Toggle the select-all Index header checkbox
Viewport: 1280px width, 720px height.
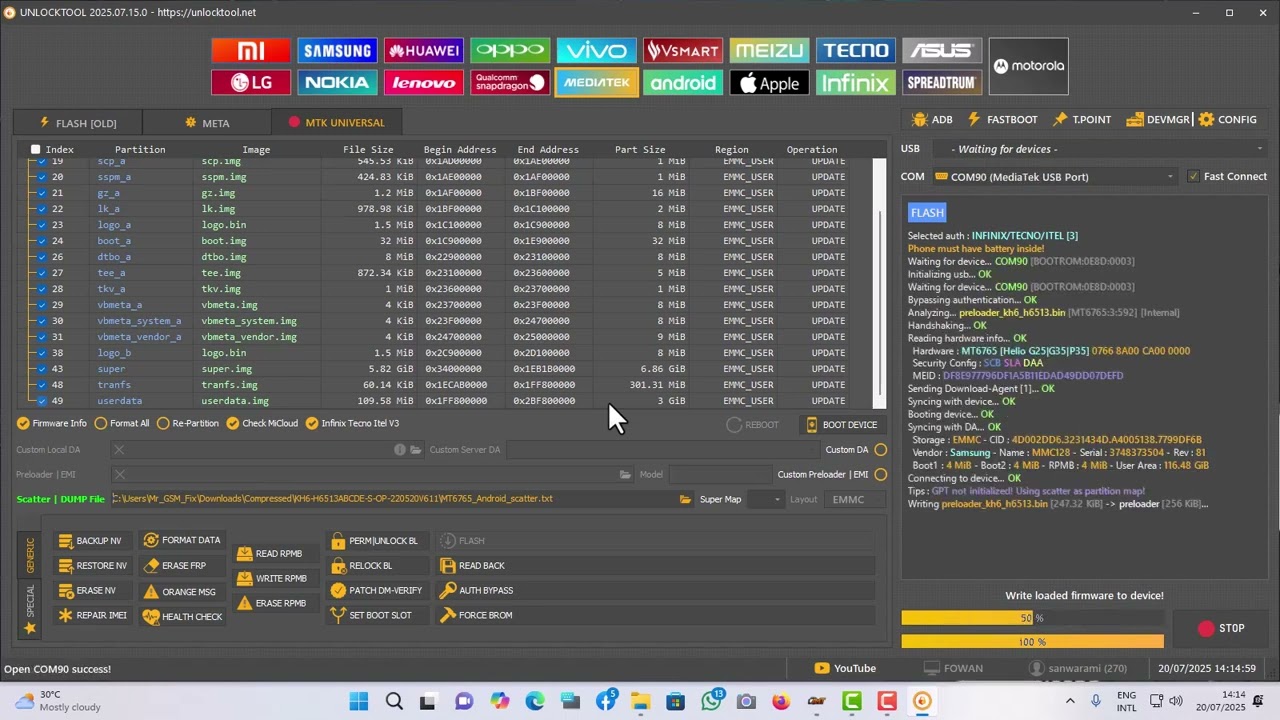[x=36, y=150]
